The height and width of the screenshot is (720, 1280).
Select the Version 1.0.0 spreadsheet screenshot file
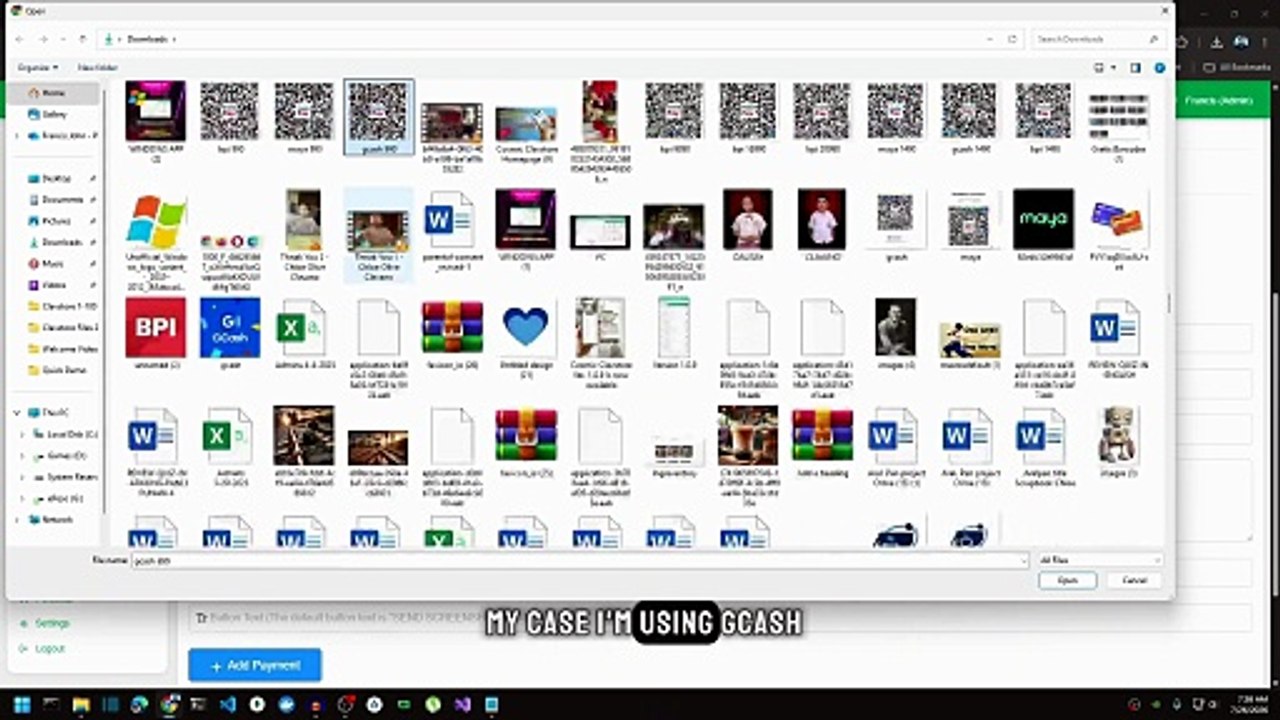[674, 334]
